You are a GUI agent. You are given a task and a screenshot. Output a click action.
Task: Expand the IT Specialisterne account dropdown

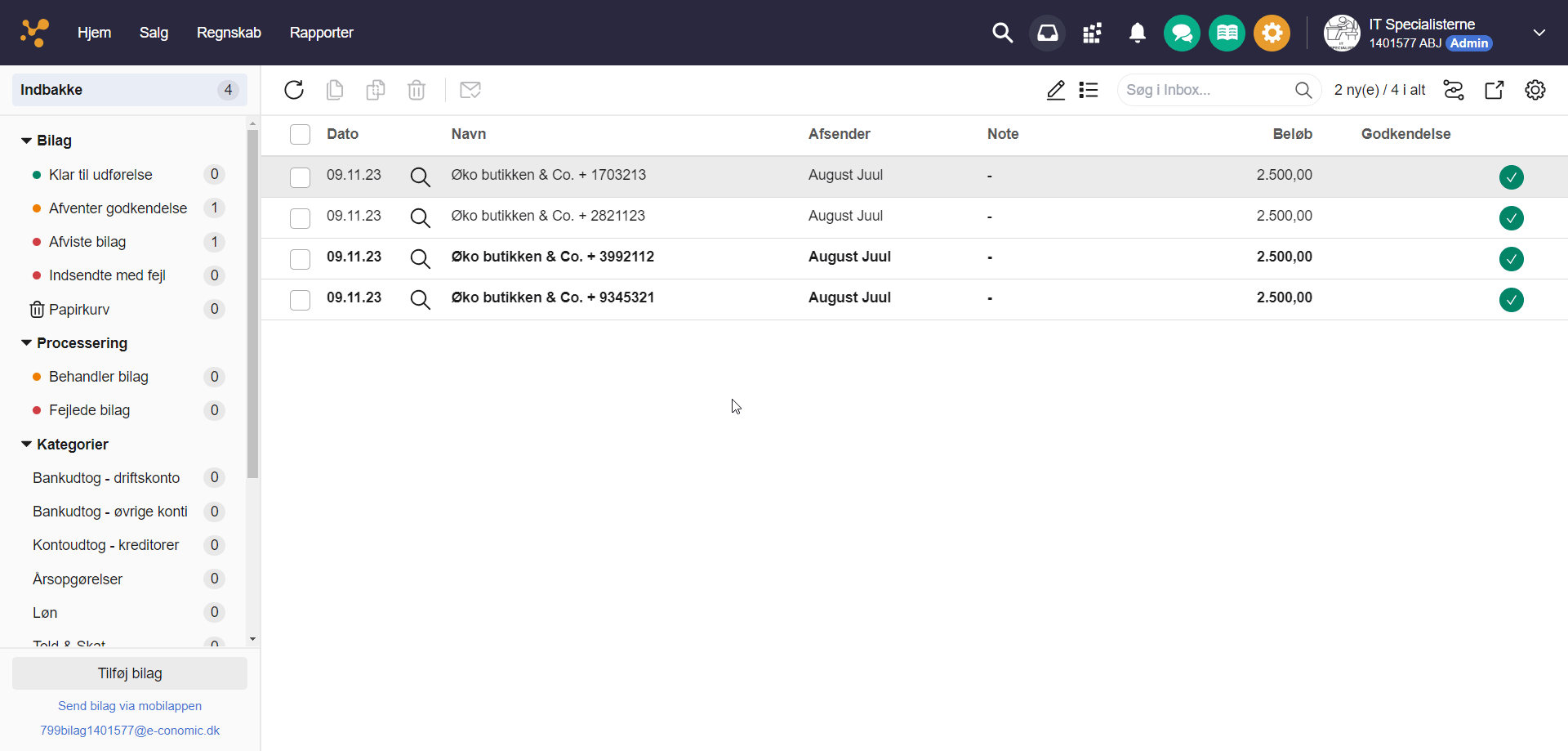(1539, 33)
